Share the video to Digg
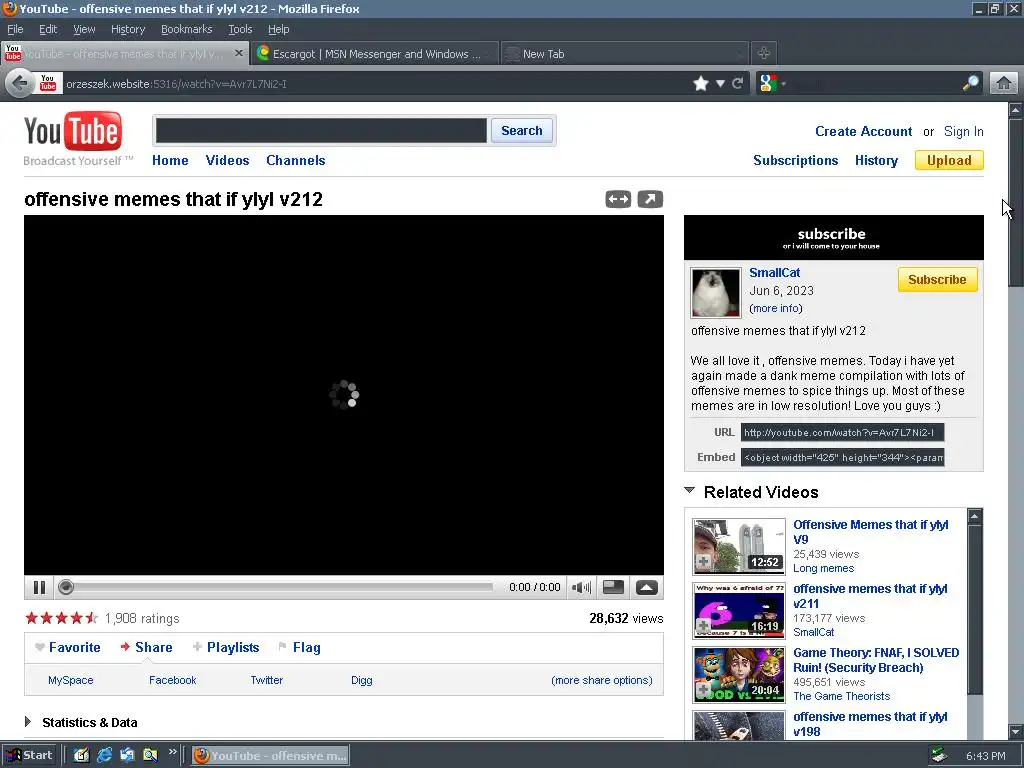 click(362, 680)
